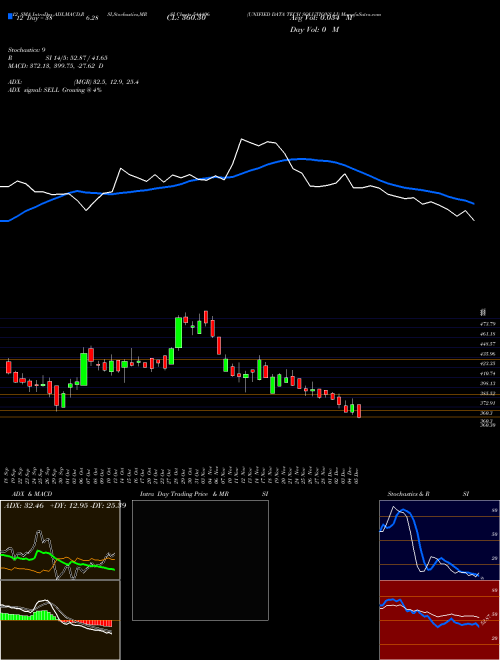The image size is (500, 660).
Task: Click the tallest green candlestick in late October
Action: (178, 332)
